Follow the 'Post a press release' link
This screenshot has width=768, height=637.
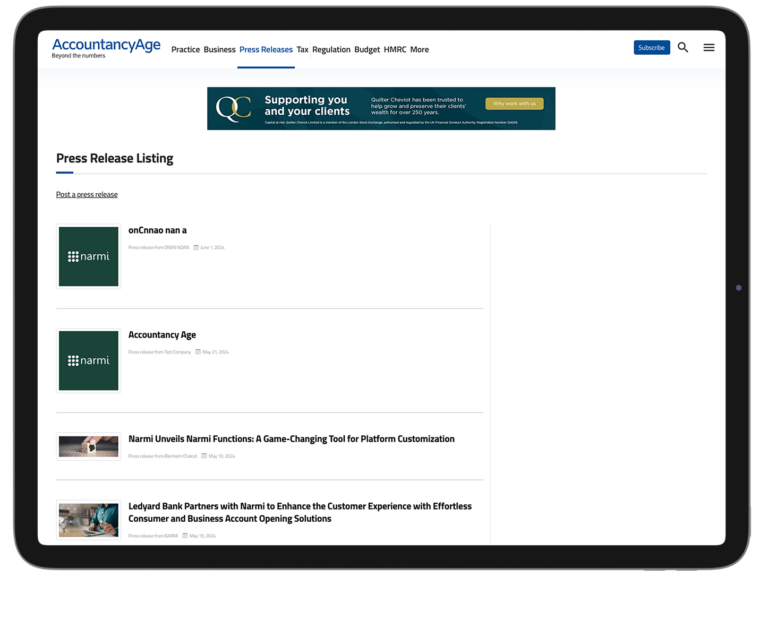87,195
